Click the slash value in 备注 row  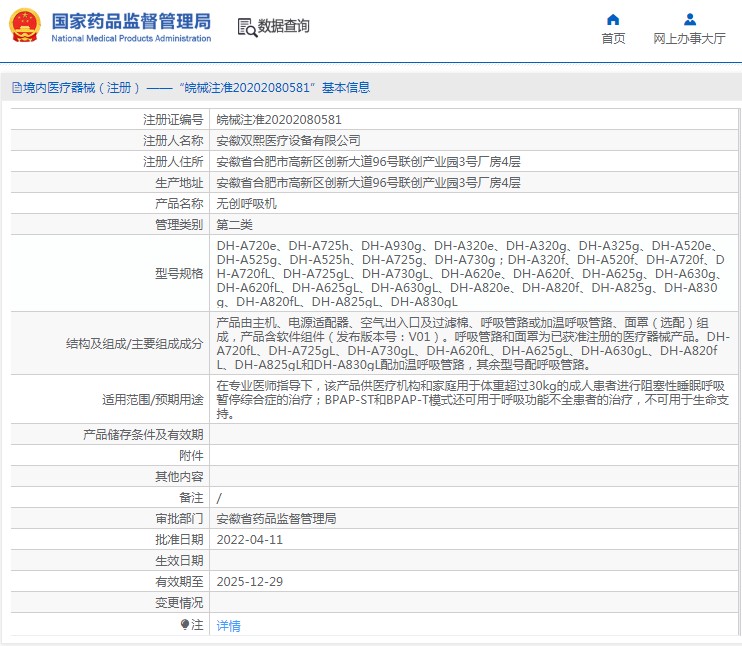(x=219, y=498)
